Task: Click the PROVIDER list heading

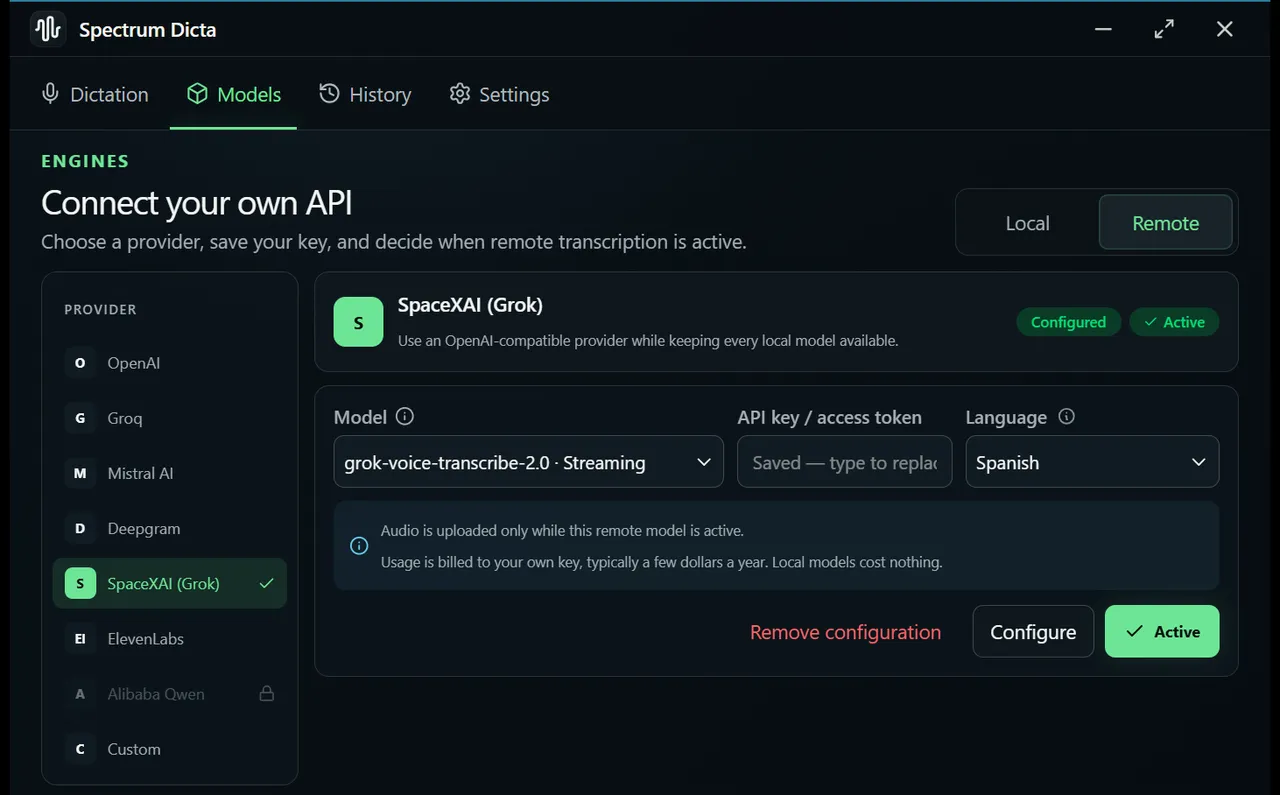Action: [x=100, y=309]
